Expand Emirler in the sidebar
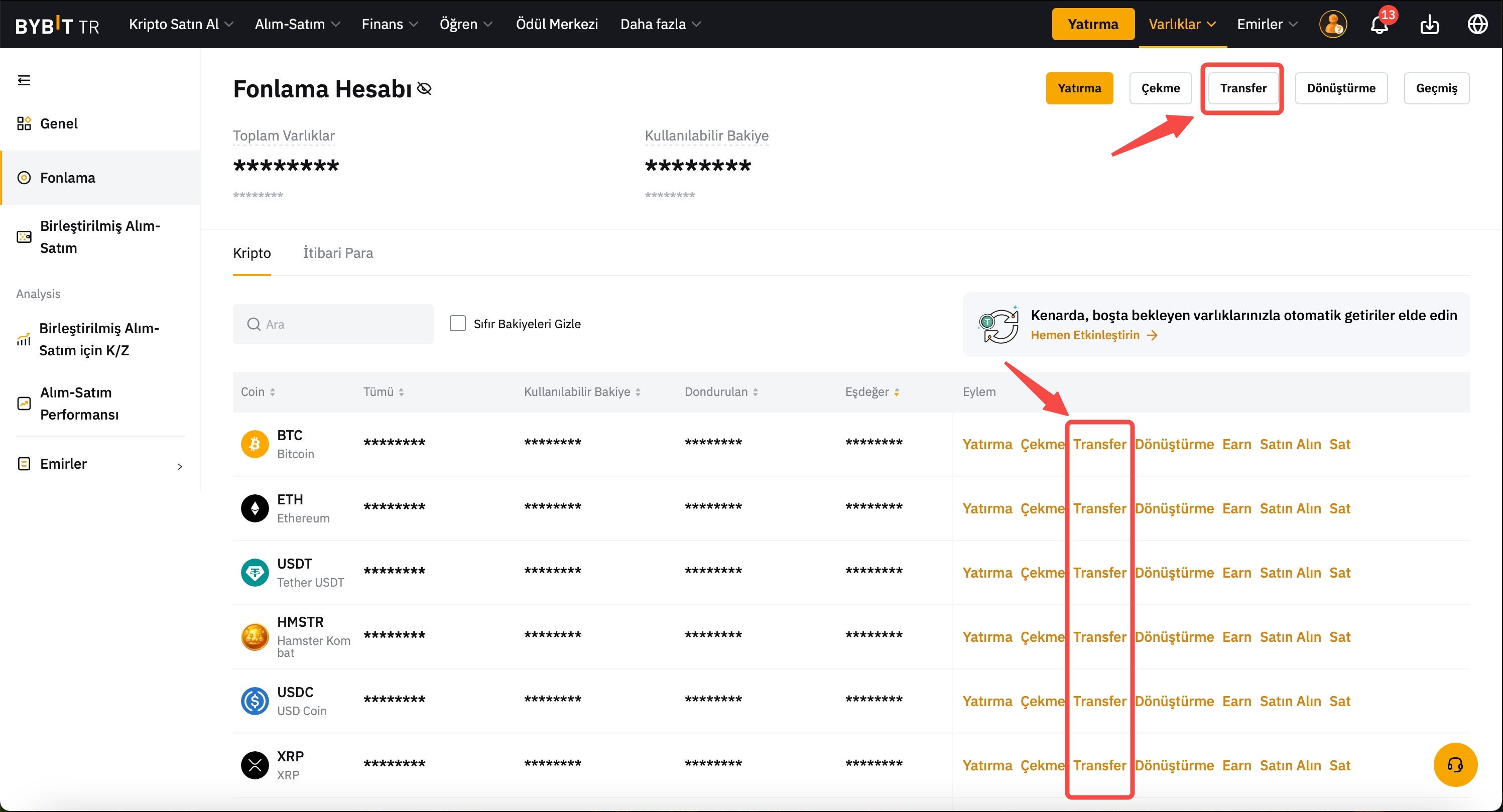Image resolution: width=1503 pixels, height=812 pixels. pyautogui.click(x=100, y=464)
